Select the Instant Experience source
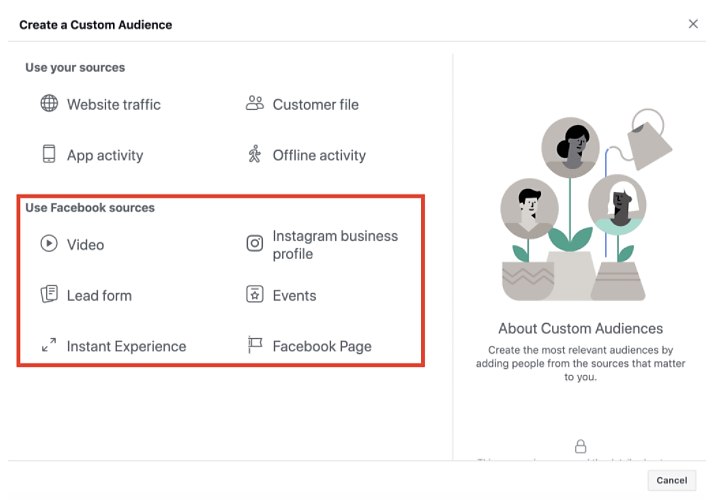This screenshot has width=714, height=504. [113, 346]
